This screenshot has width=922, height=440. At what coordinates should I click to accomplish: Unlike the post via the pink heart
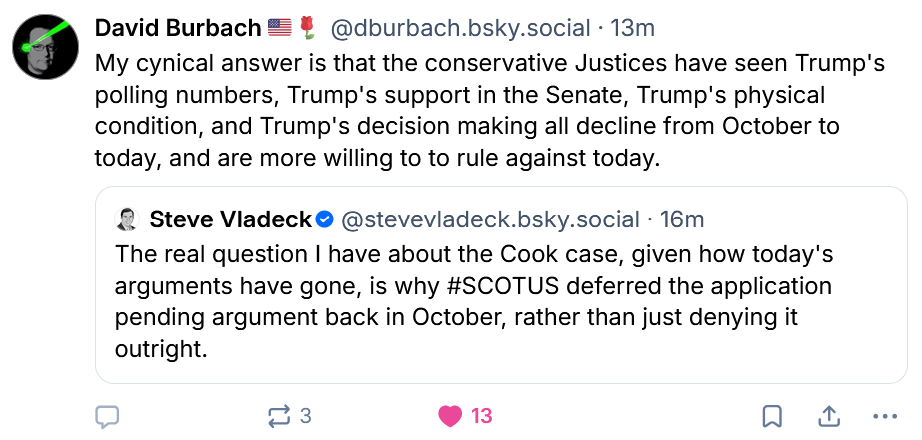(x=451, y=416)
